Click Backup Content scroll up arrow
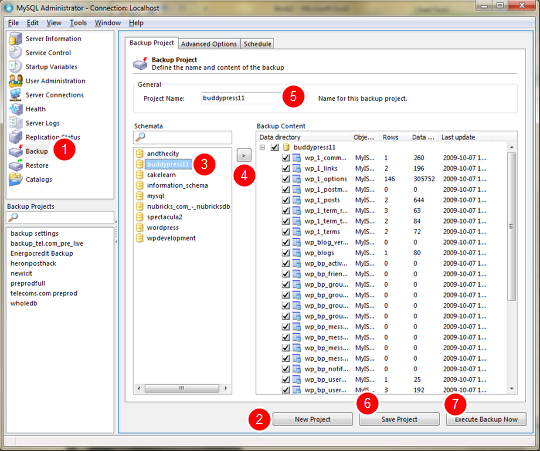 (x=512, y=147)
